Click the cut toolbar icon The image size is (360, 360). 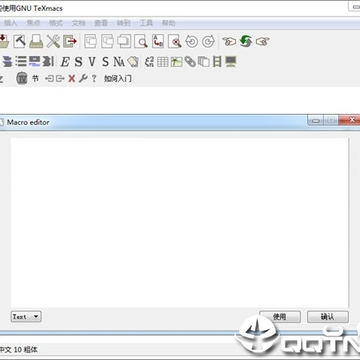(x=90, y=41)
